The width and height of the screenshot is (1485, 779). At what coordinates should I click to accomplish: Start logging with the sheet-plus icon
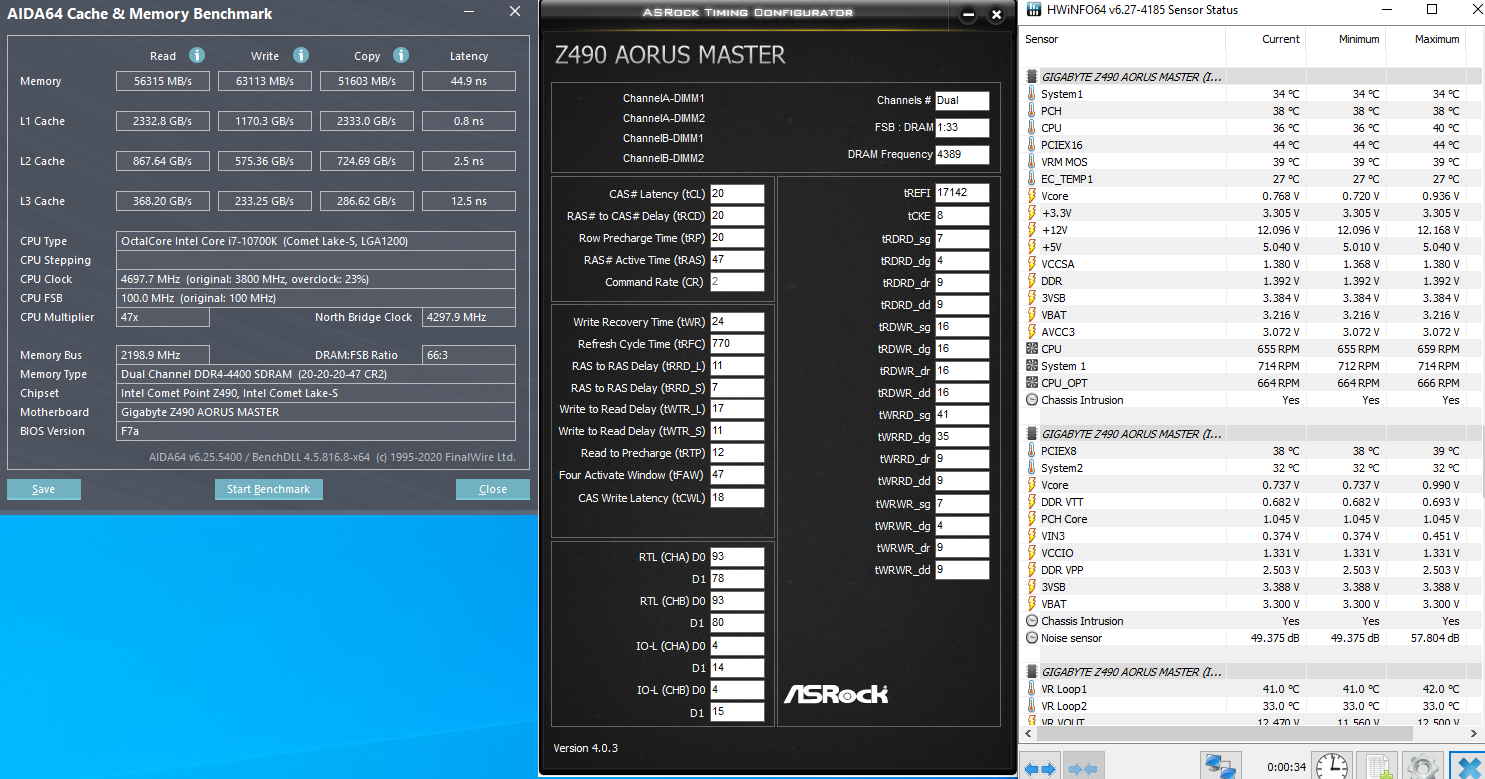[x=1376, y=766]
